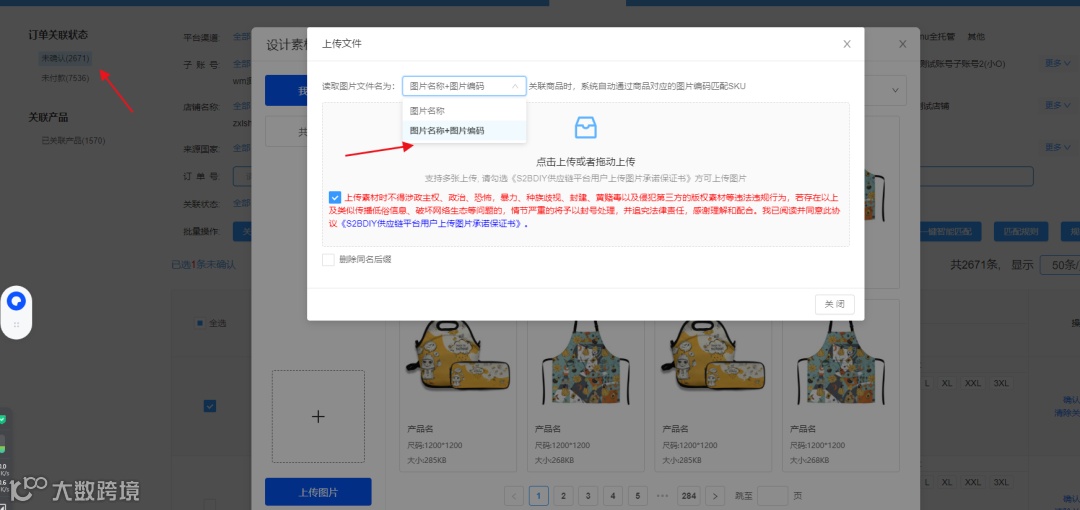Click the 跳至 page number input
Viewport: 1080px width, 510px height.
click(x=772, y=495)
